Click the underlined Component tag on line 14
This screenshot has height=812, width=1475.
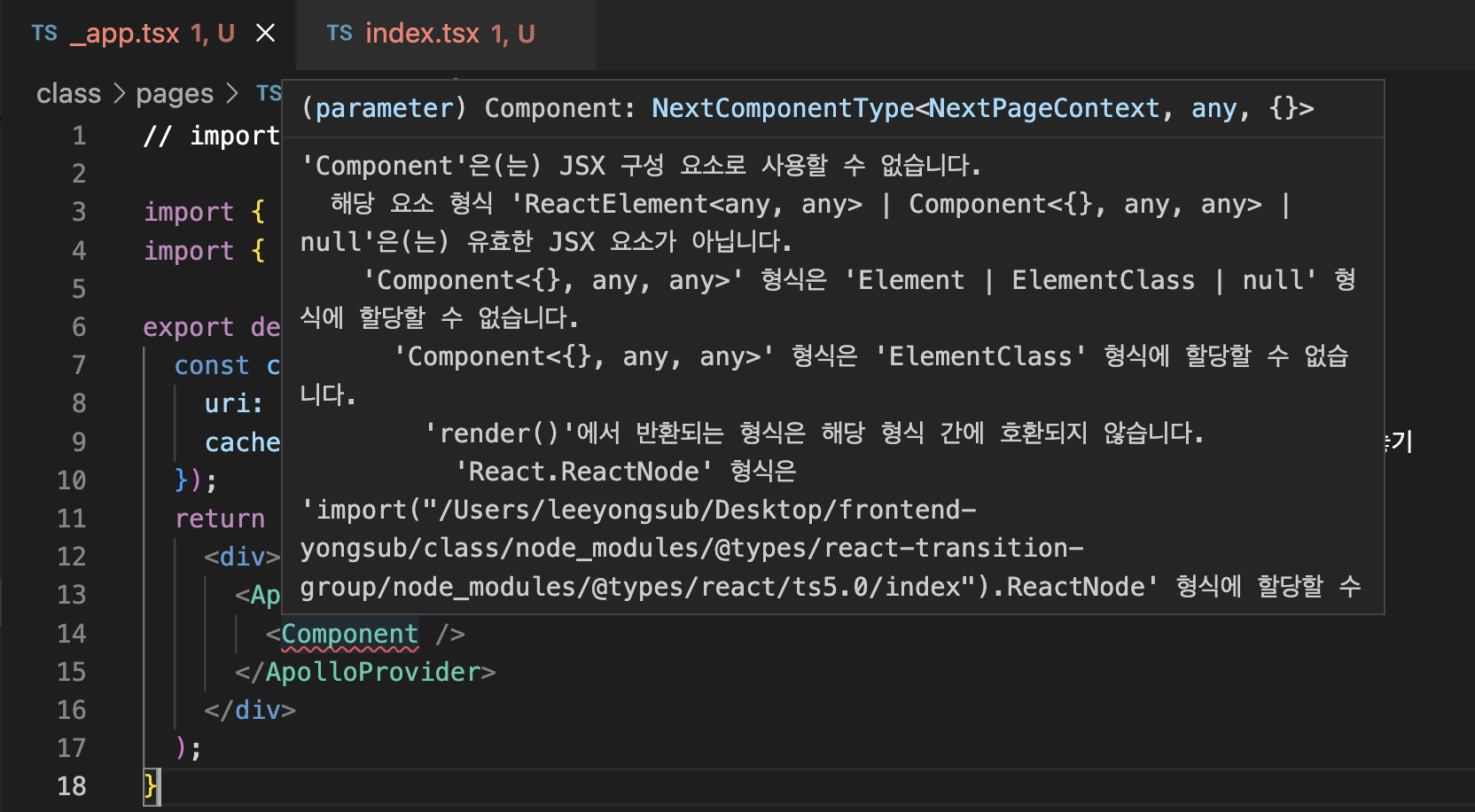tap(349, 634)
